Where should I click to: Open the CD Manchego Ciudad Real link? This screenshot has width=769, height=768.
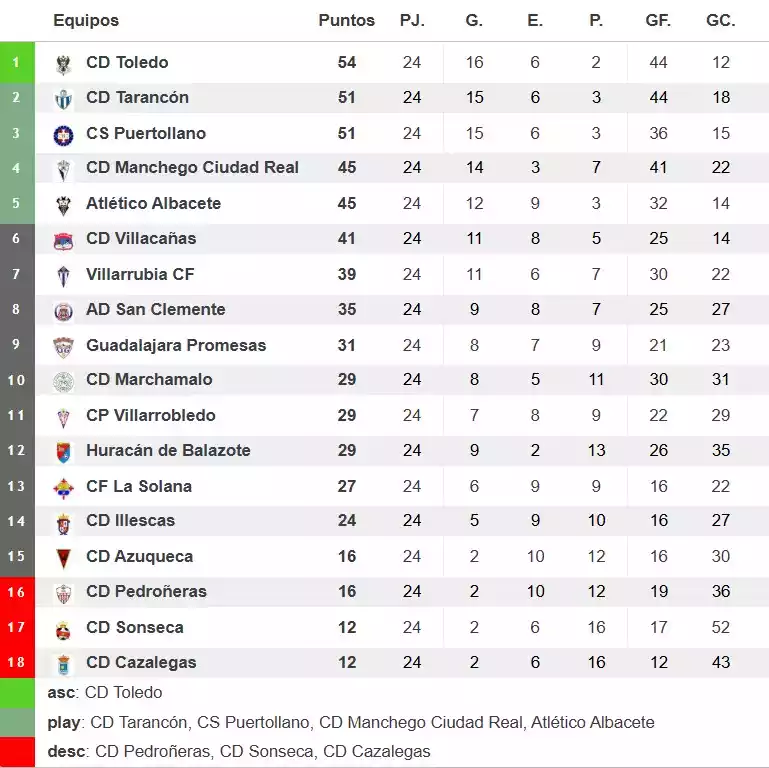192,168
